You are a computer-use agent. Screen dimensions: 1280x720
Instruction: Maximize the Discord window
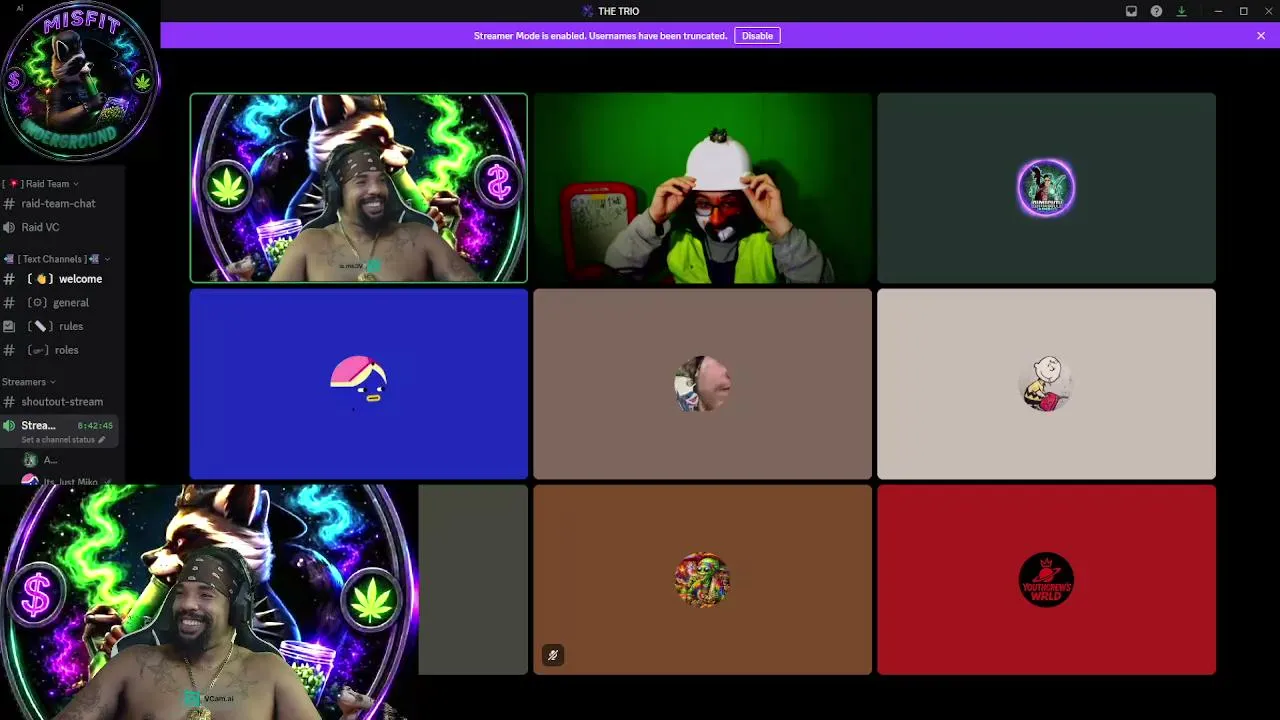click(x=1243, y=11)
